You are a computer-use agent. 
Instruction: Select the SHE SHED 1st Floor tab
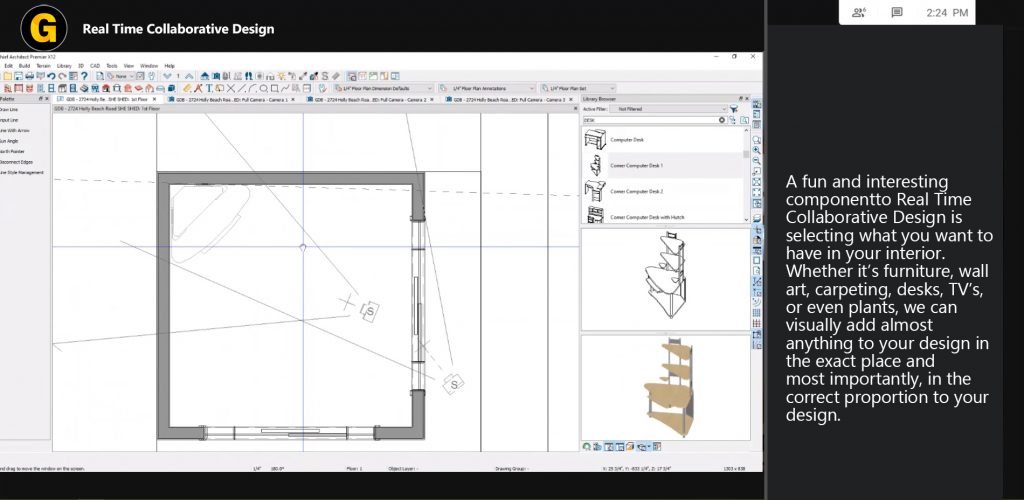click(x=108, y=99)
